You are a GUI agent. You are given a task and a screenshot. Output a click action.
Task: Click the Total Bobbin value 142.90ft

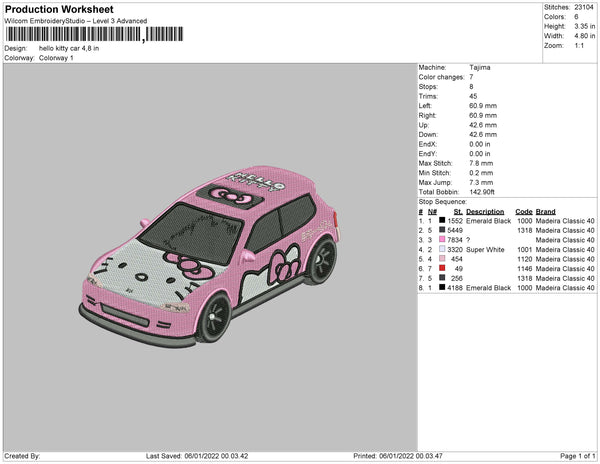pos(482,192)
